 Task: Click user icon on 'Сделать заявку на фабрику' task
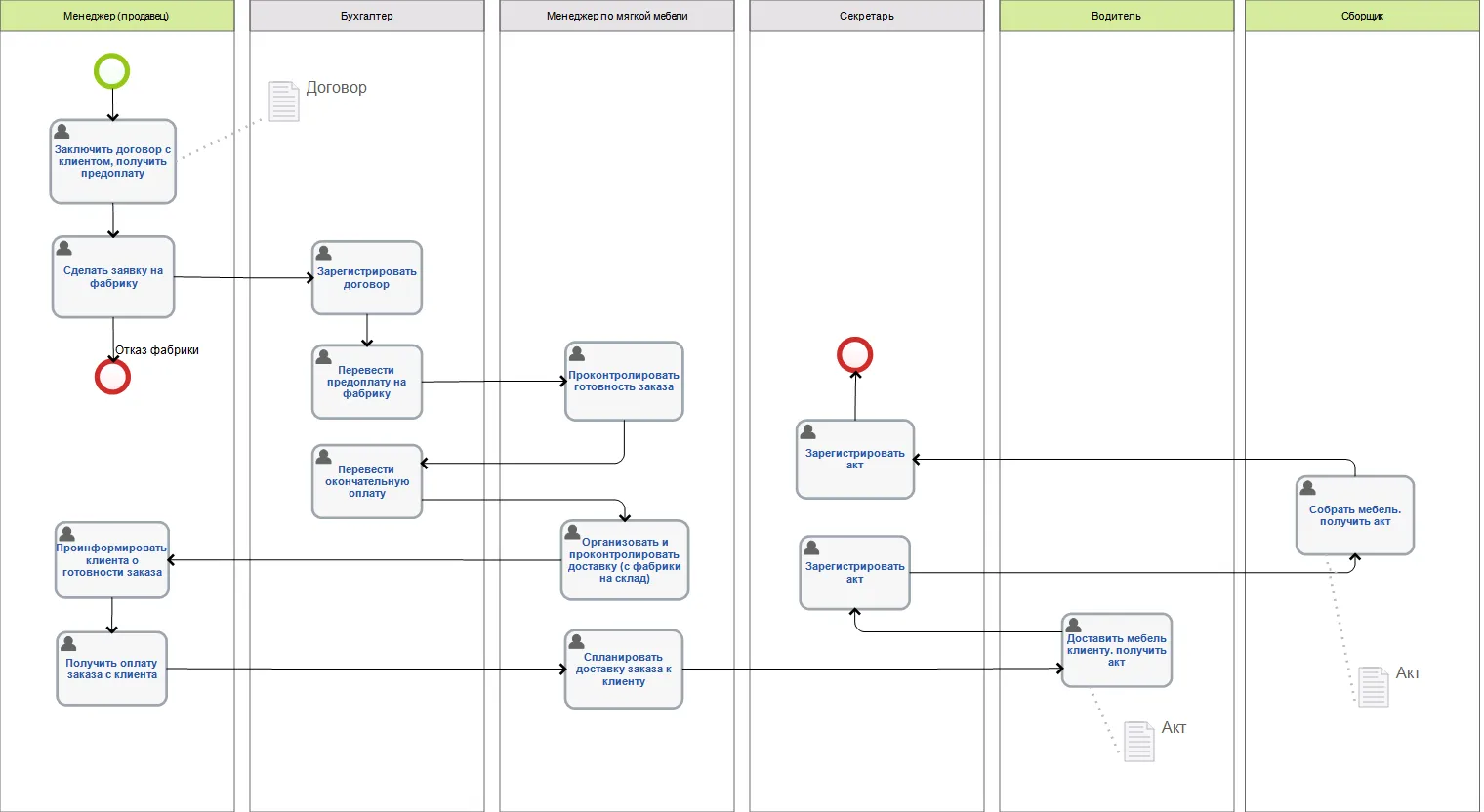pos(64,249)
